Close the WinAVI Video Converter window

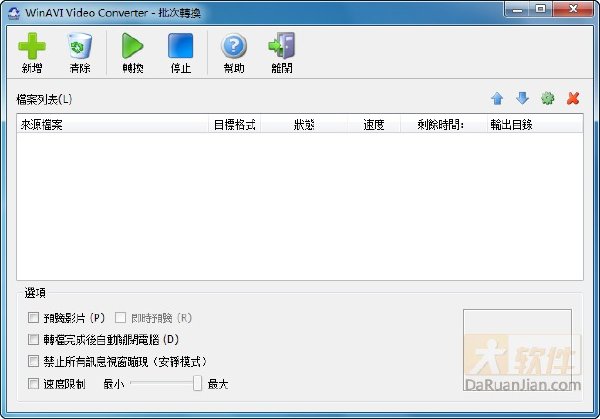[x=573, y=9]
